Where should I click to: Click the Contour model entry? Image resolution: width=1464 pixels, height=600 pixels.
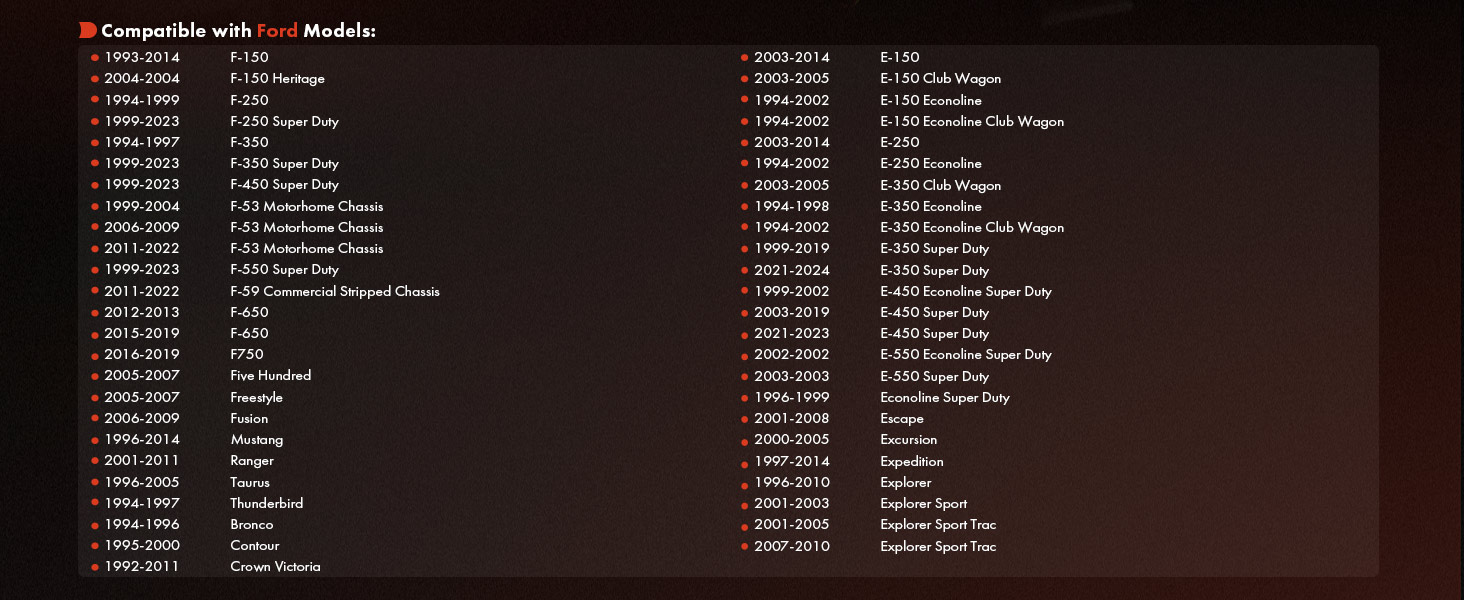[x=254, y=545]
